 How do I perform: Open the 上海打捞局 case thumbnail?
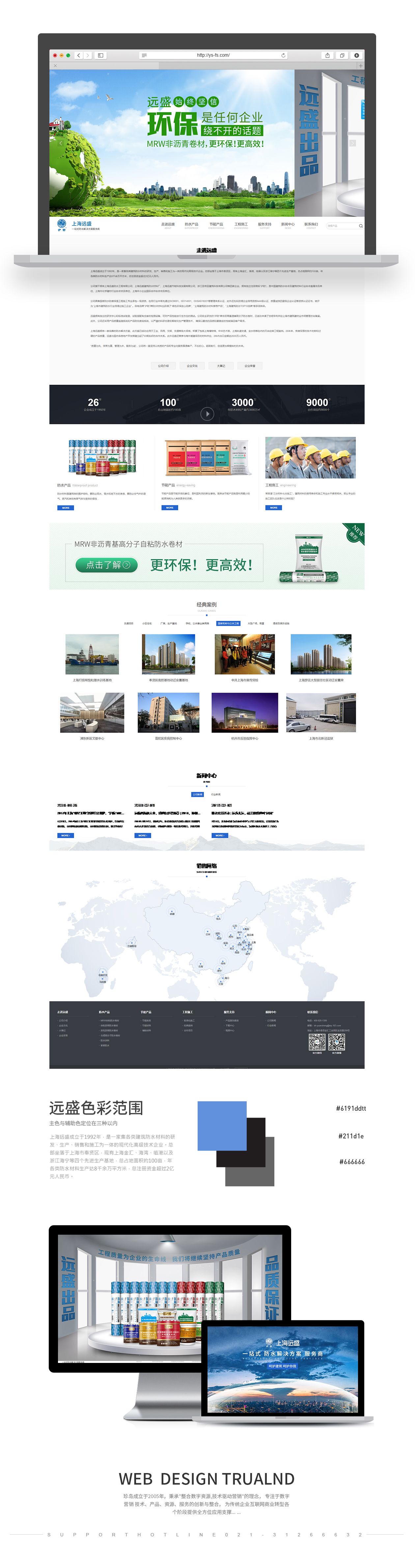(x=92, y=654)
